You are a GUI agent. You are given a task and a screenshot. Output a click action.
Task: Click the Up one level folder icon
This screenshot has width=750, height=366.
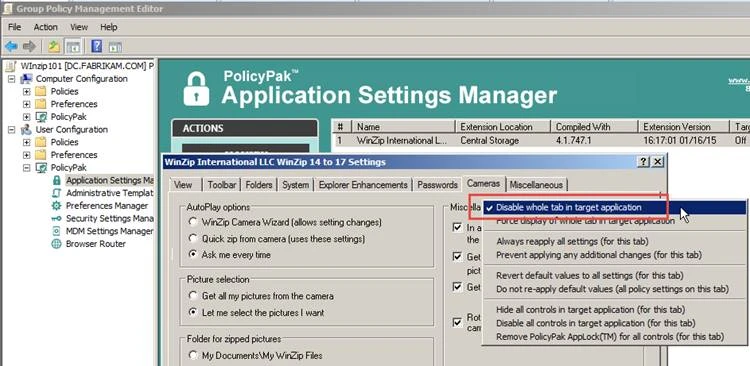tap(54, 46)
